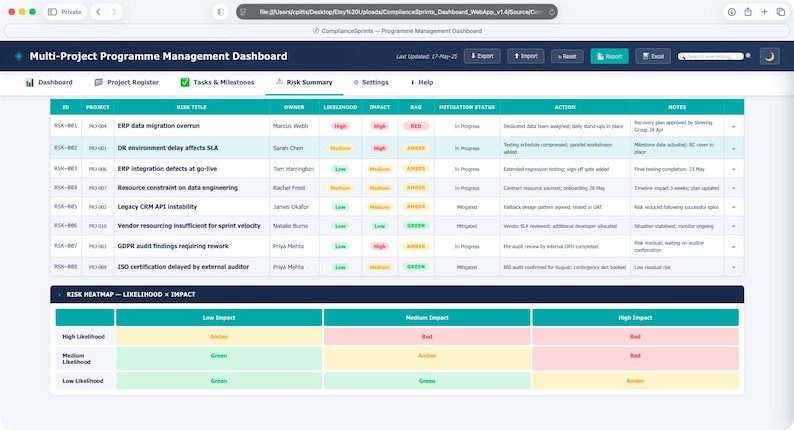
Task: Open the privacy shield report icon
Action: [220, 12]
